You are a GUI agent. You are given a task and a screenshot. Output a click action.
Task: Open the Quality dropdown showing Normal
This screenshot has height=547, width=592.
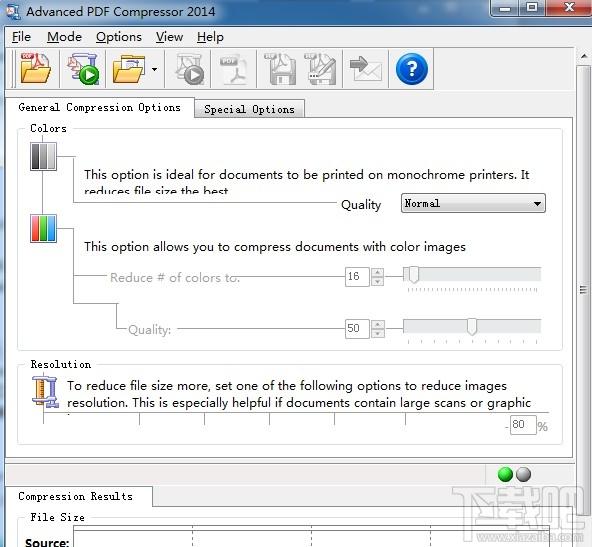(473, 203)
